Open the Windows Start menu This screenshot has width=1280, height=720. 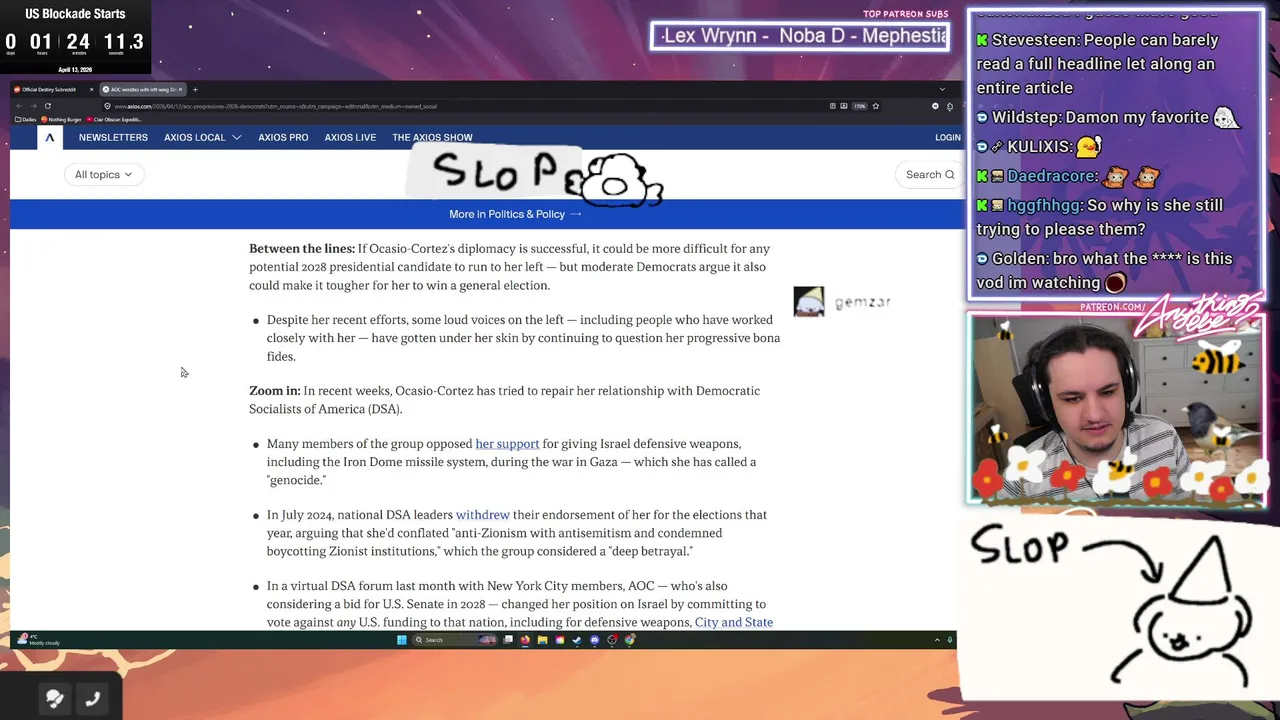pos(402,640)
